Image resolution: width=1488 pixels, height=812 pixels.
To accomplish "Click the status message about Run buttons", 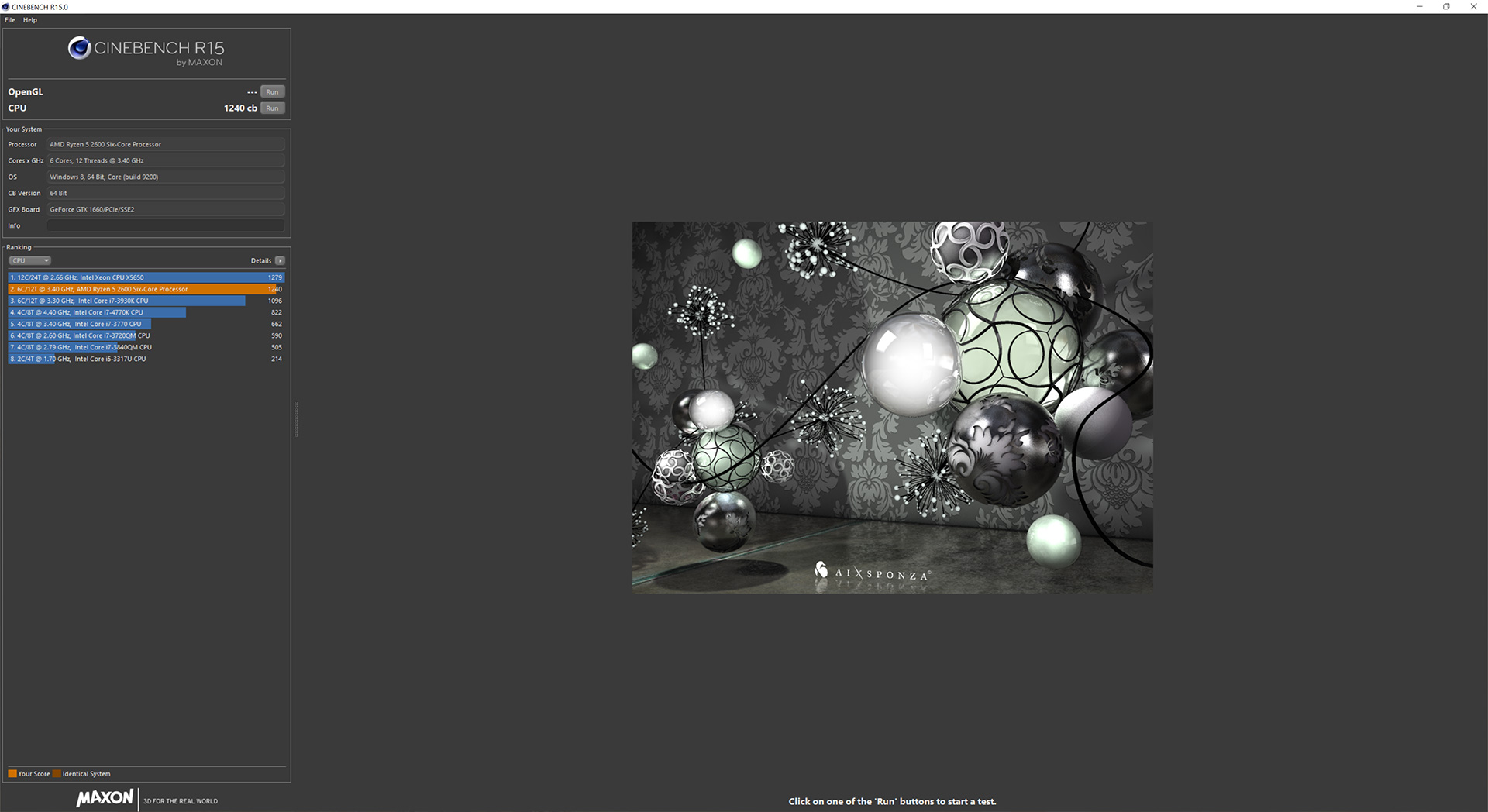I will pos(892,801).
